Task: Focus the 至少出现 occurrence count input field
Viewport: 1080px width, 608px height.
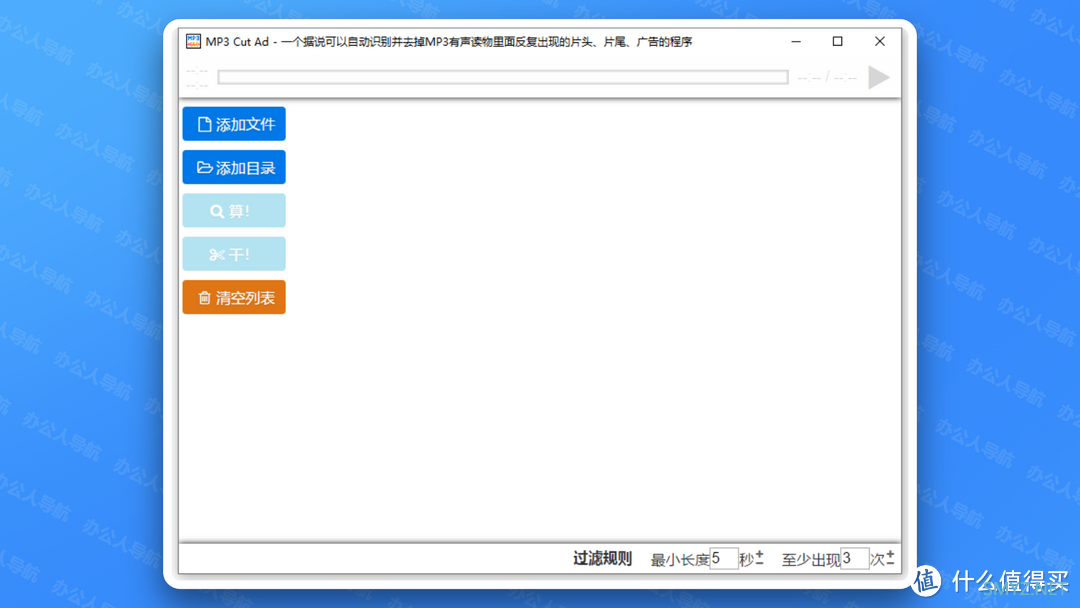Action: [x=855, y=558]
